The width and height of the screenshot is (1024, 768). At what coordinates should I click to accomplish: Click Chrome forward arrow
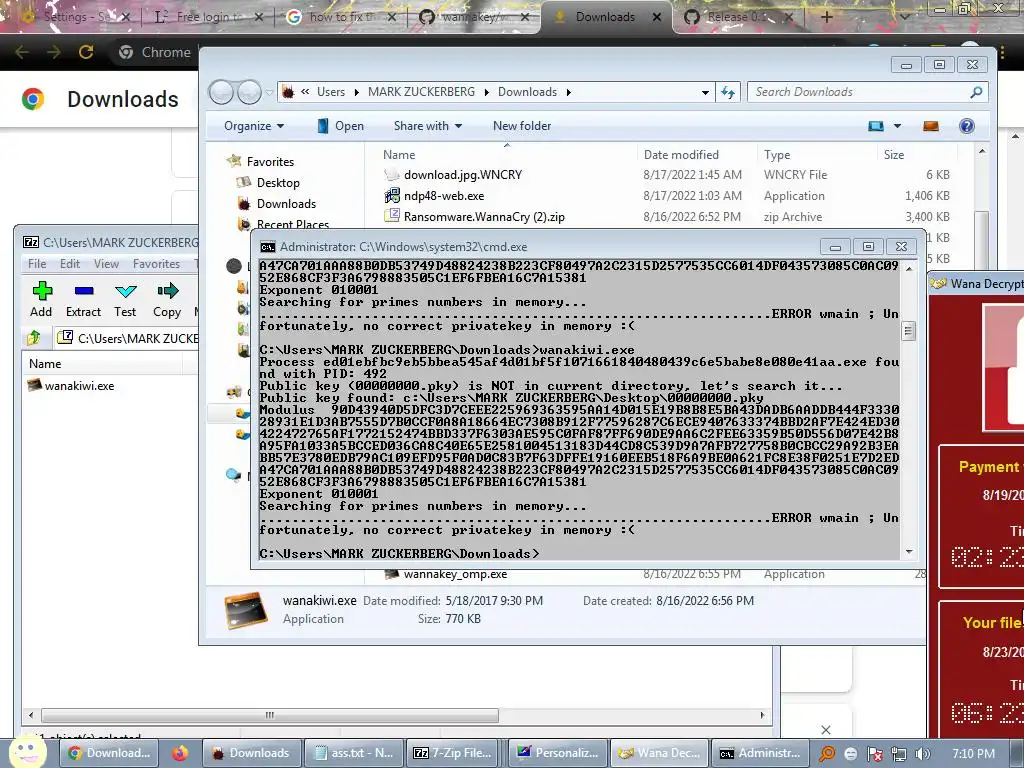(54, 52)
